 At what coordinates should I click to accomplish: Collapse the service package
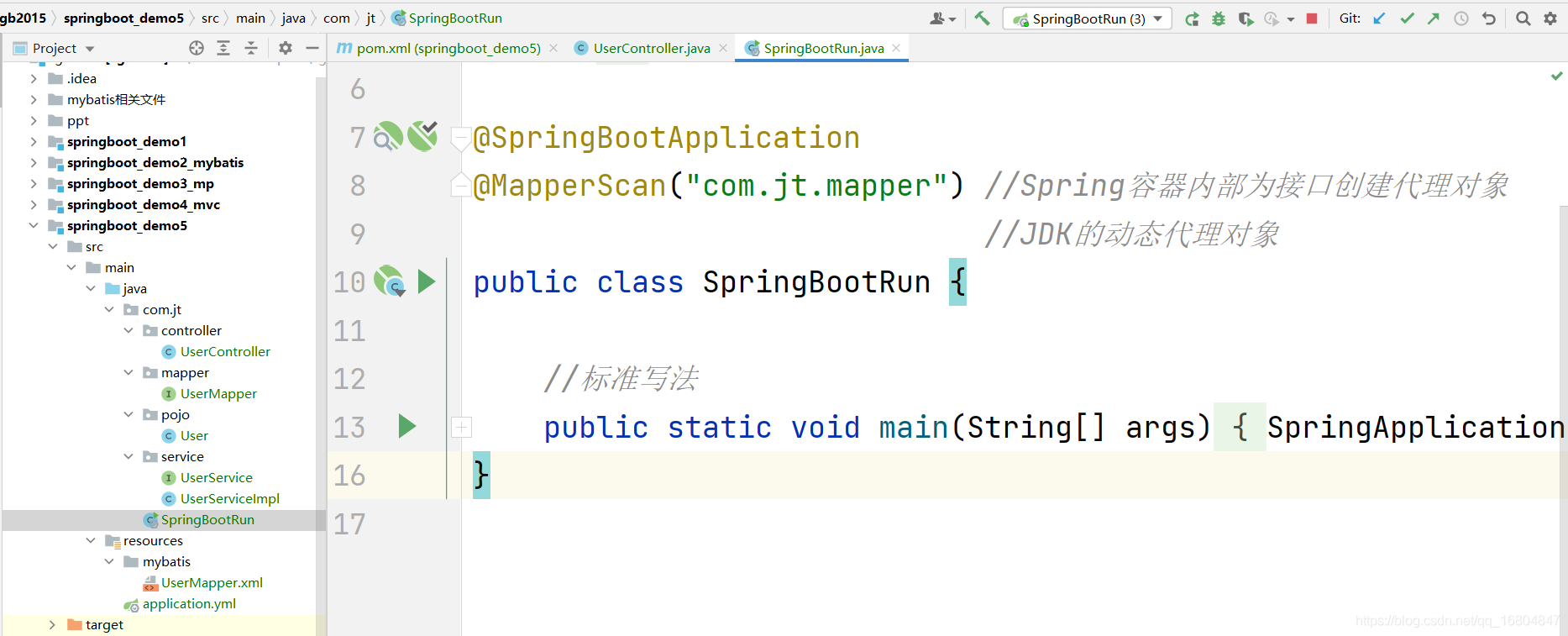click(128, 456)
